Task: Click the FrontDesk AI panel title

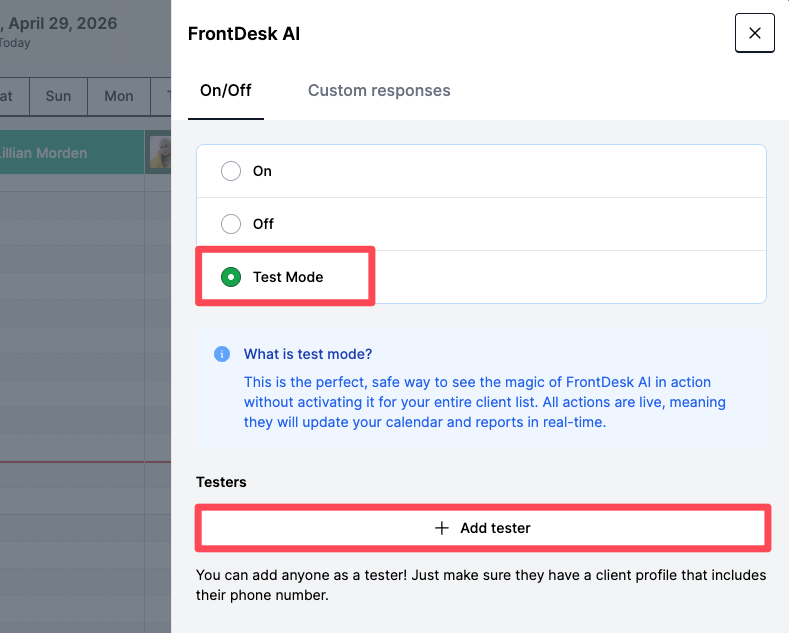Action: point(244,34)
